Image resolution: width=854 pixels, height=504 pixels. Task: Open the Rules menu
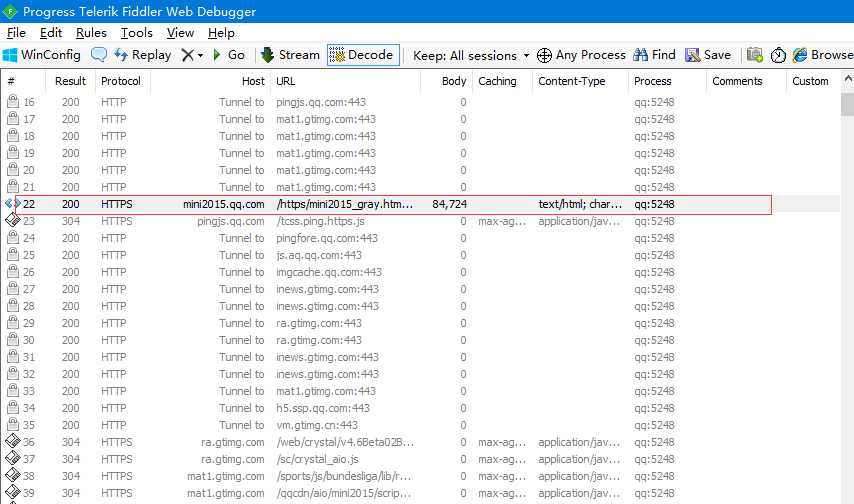(x=91, y=33)
